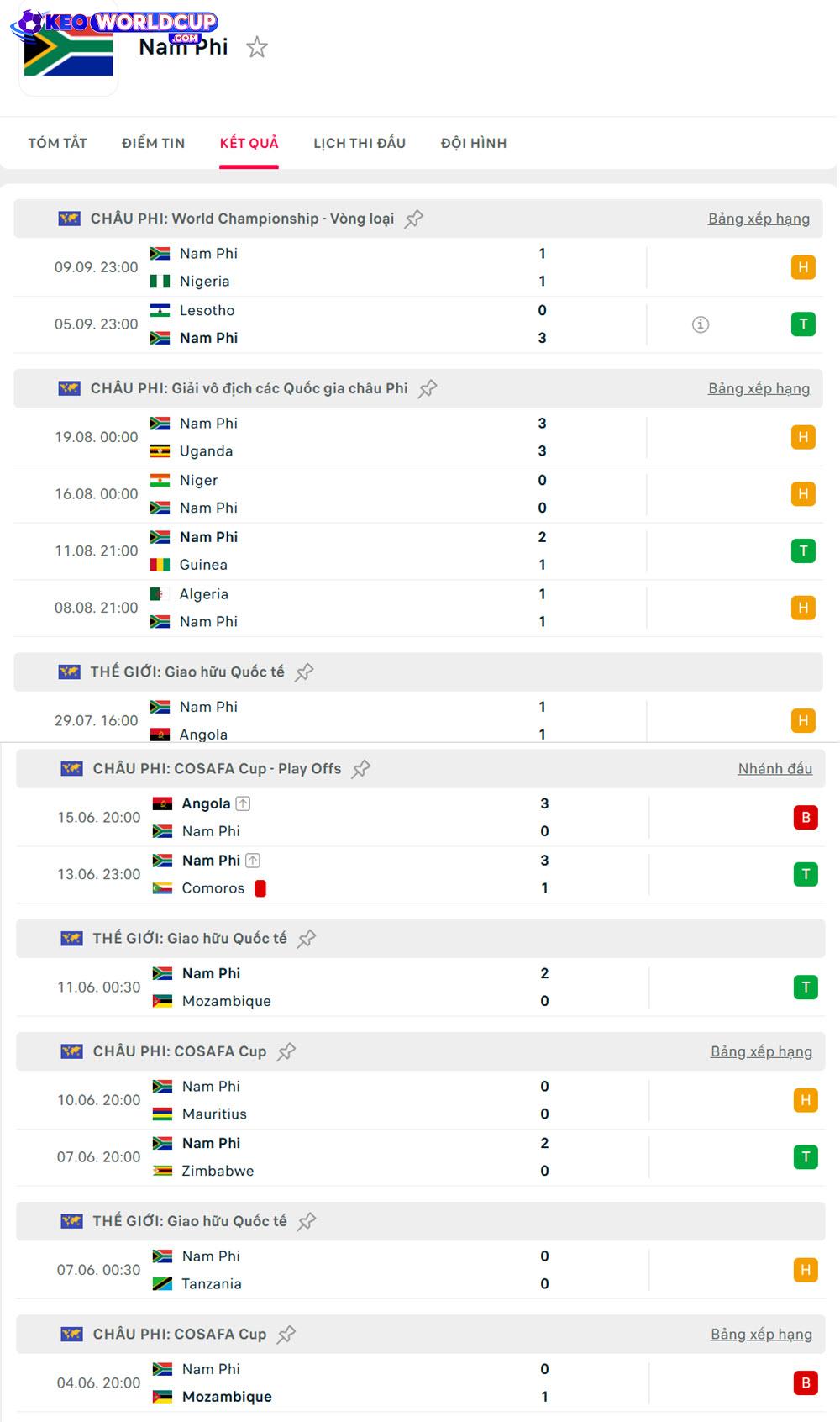Click the red card icon beside Comoros
The image size is (840, 1422).
pos(260,888)
